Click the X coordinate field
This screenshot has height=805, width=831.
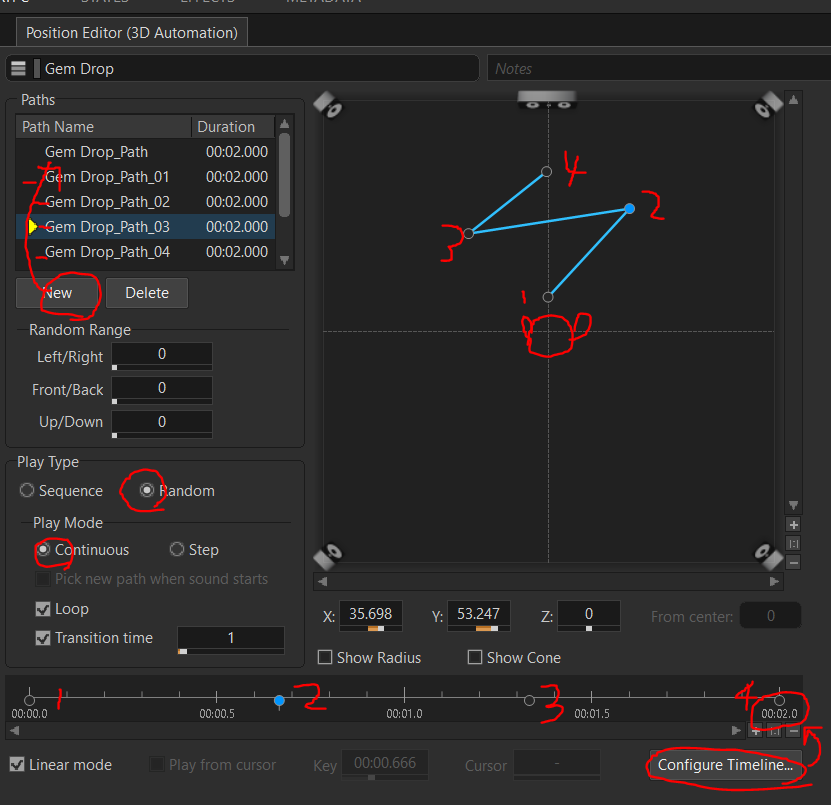[x=370, y=614]
